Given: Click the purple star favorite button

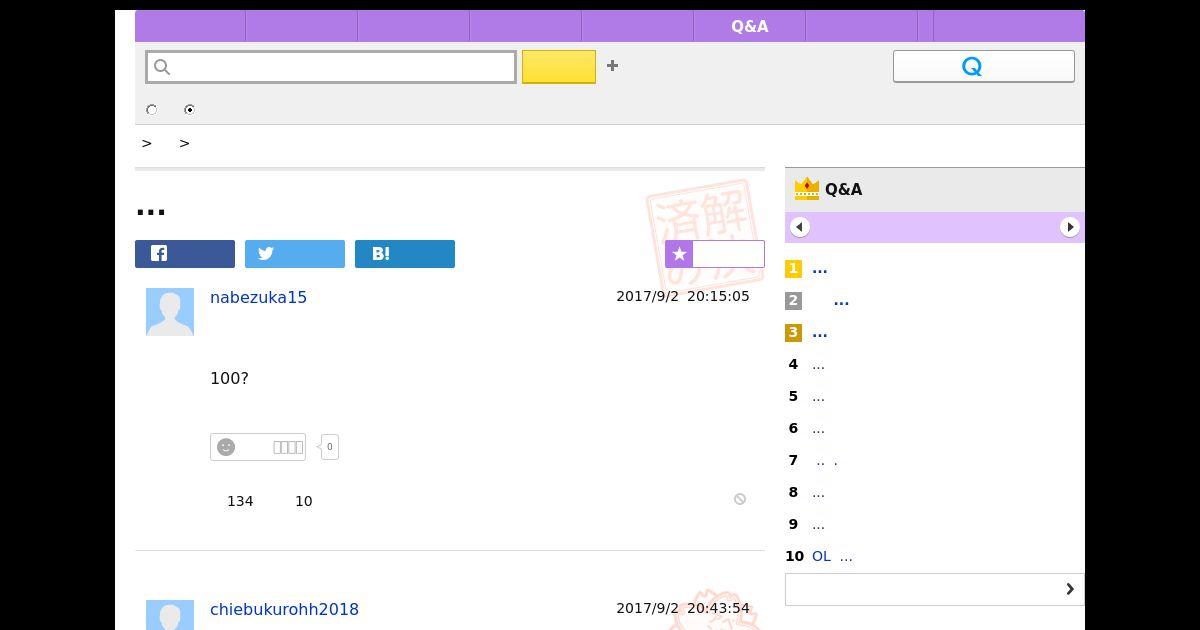Looking at the screenshot, I should click(x=715, y=254).
